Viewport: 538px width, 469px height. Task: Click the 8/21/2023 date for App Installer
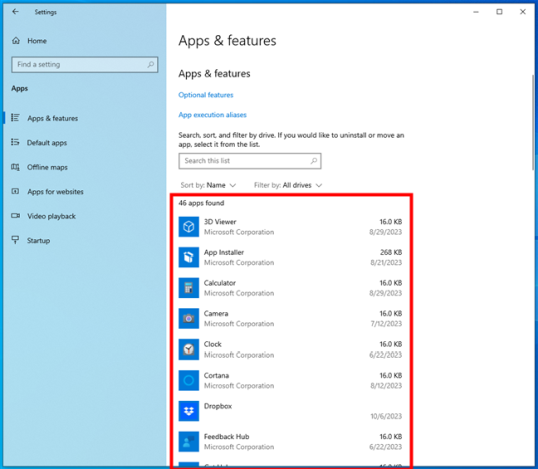[x=386, y=262]
